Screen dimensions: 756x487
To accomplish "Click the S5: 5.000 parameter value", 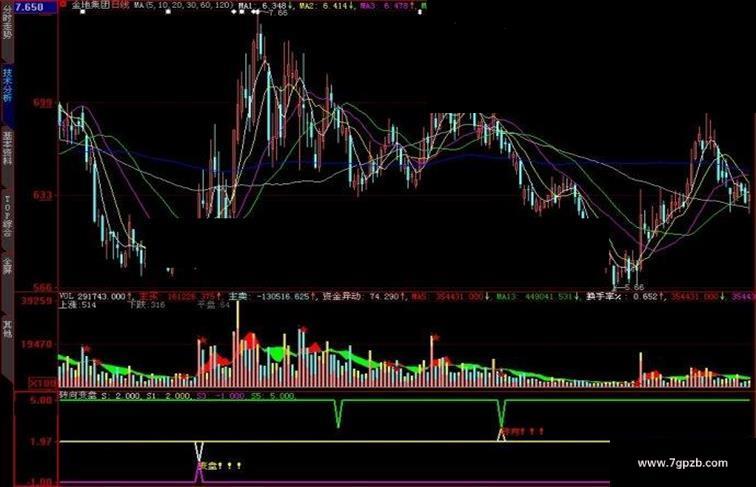I will click(273, 396).
